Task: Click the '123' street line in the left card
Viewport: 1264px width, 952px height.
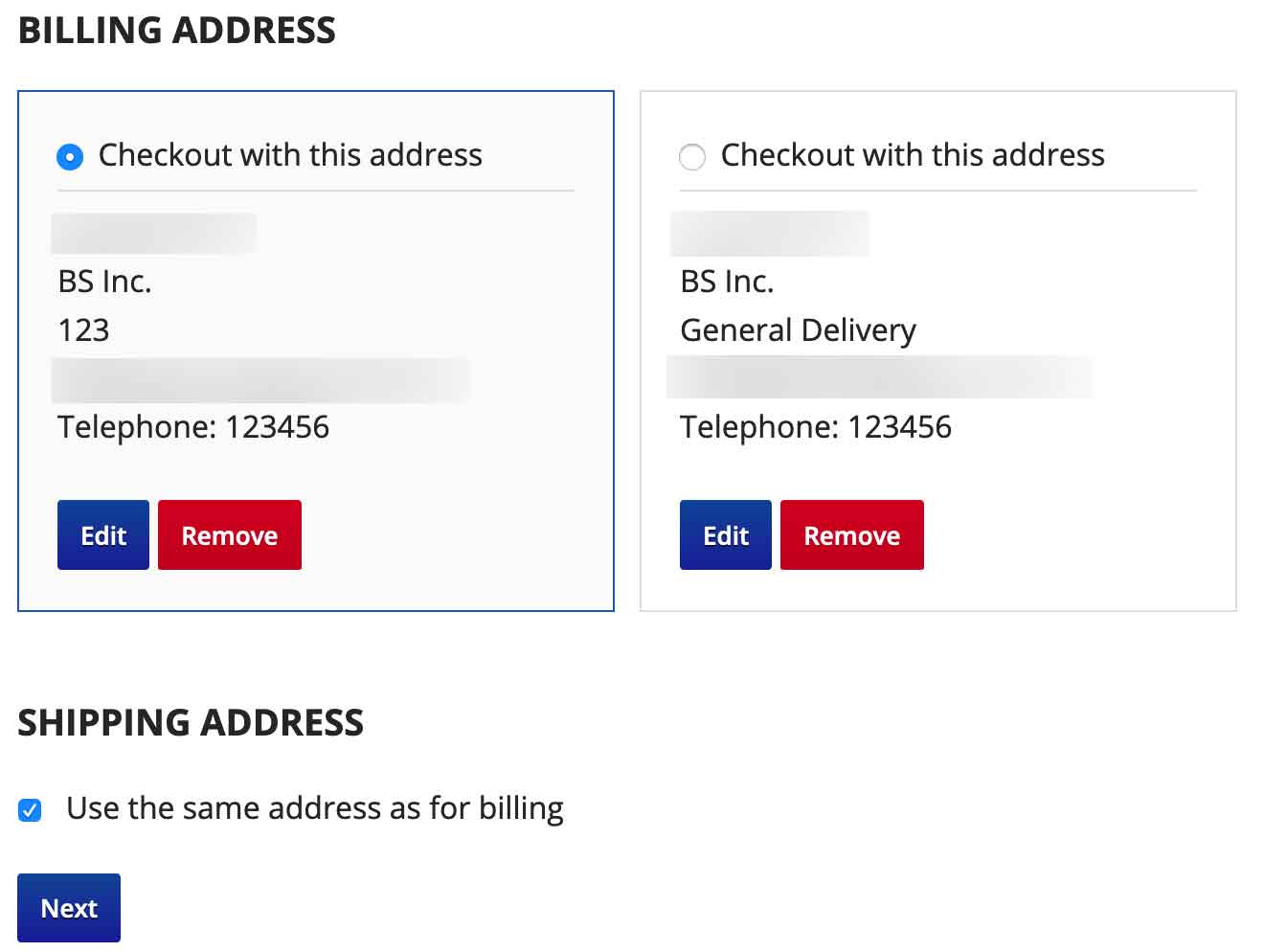Action: [84, 330]
